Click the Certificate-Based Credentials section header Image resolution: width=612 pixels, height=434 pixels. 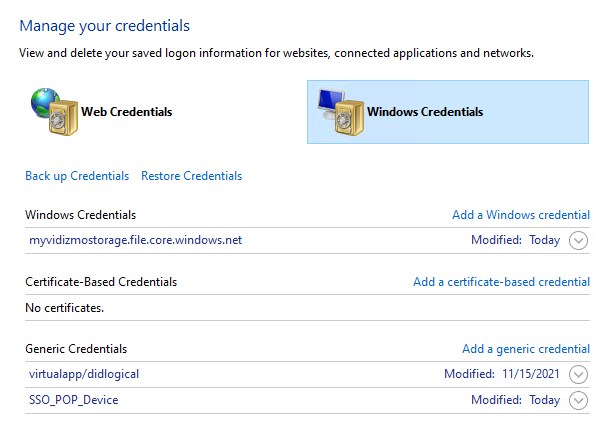(x=100, y=282)
